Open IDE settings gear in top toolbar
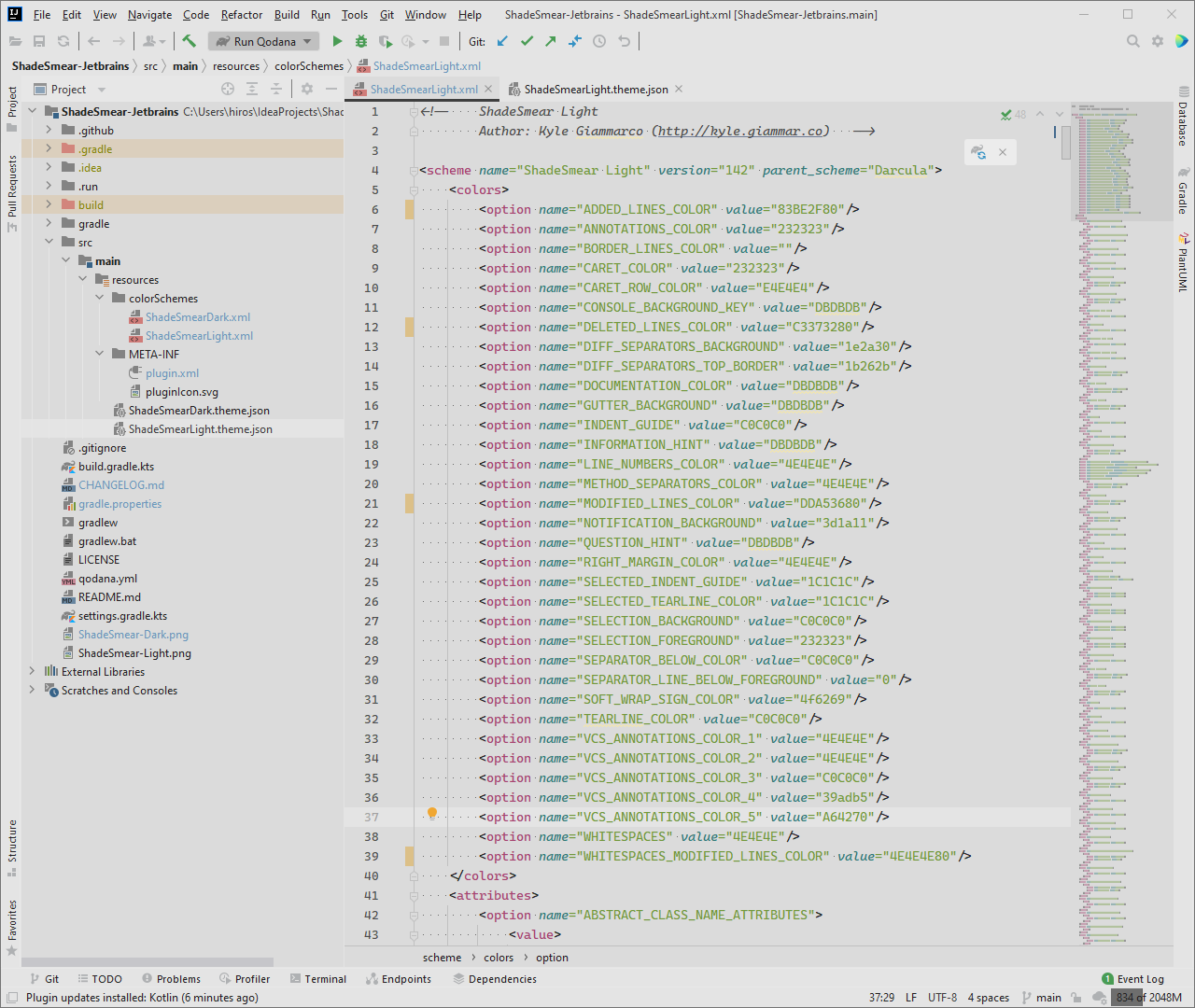Viewport: 1195px width, 1008px height. (1158, 41)
